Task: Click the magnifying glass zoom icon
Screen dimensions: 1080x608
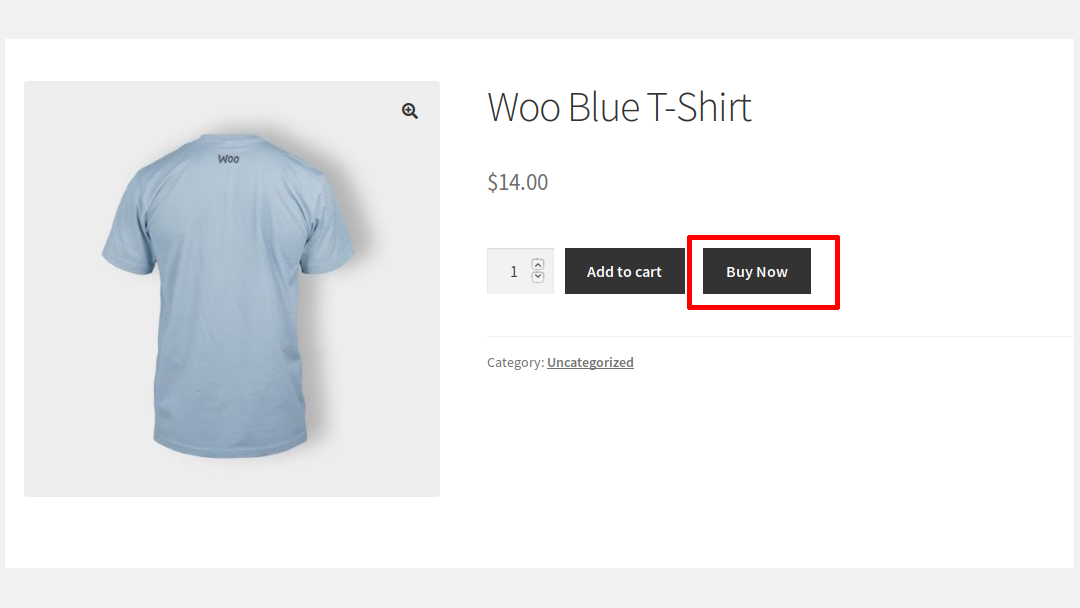Action: pyautogui.click(x=410, y=111)
